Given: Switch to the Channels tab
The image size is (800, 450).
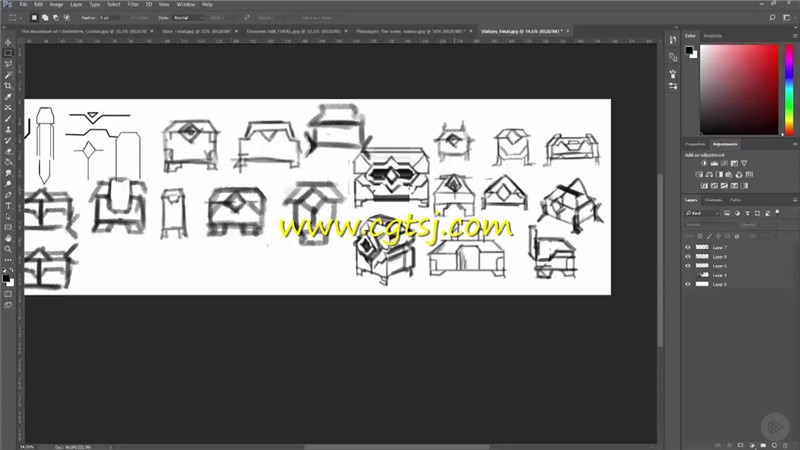Looking at the screenshot, I should [x=713, y=200].
